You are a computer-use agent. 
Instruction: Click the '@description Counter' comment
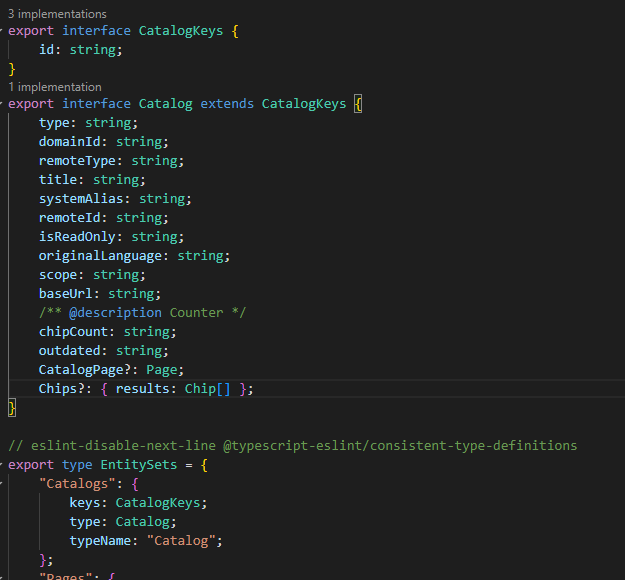click(143, 313)
